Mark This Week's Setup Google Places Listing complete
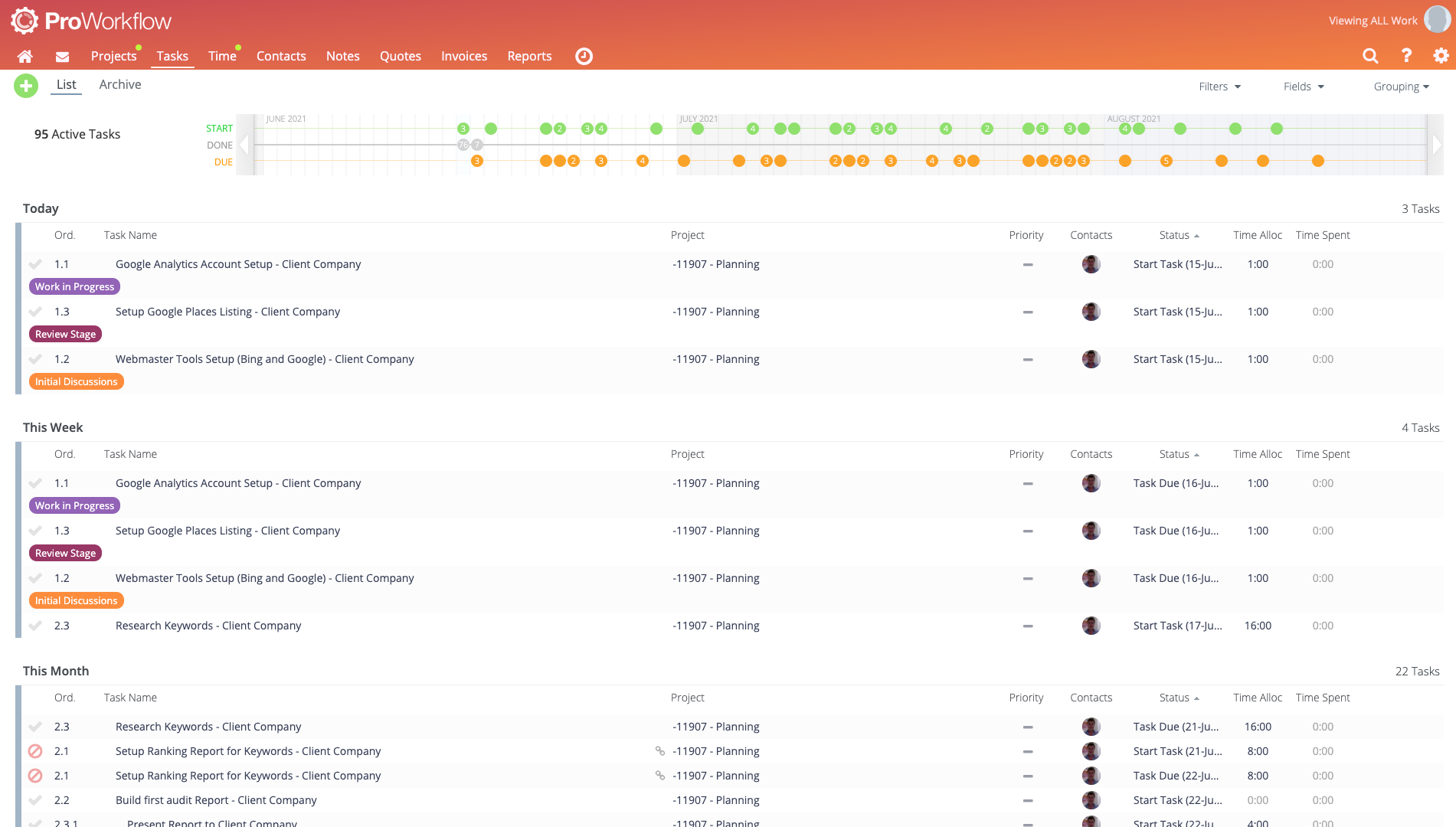 pyautogui.click(x=35, y=531)
